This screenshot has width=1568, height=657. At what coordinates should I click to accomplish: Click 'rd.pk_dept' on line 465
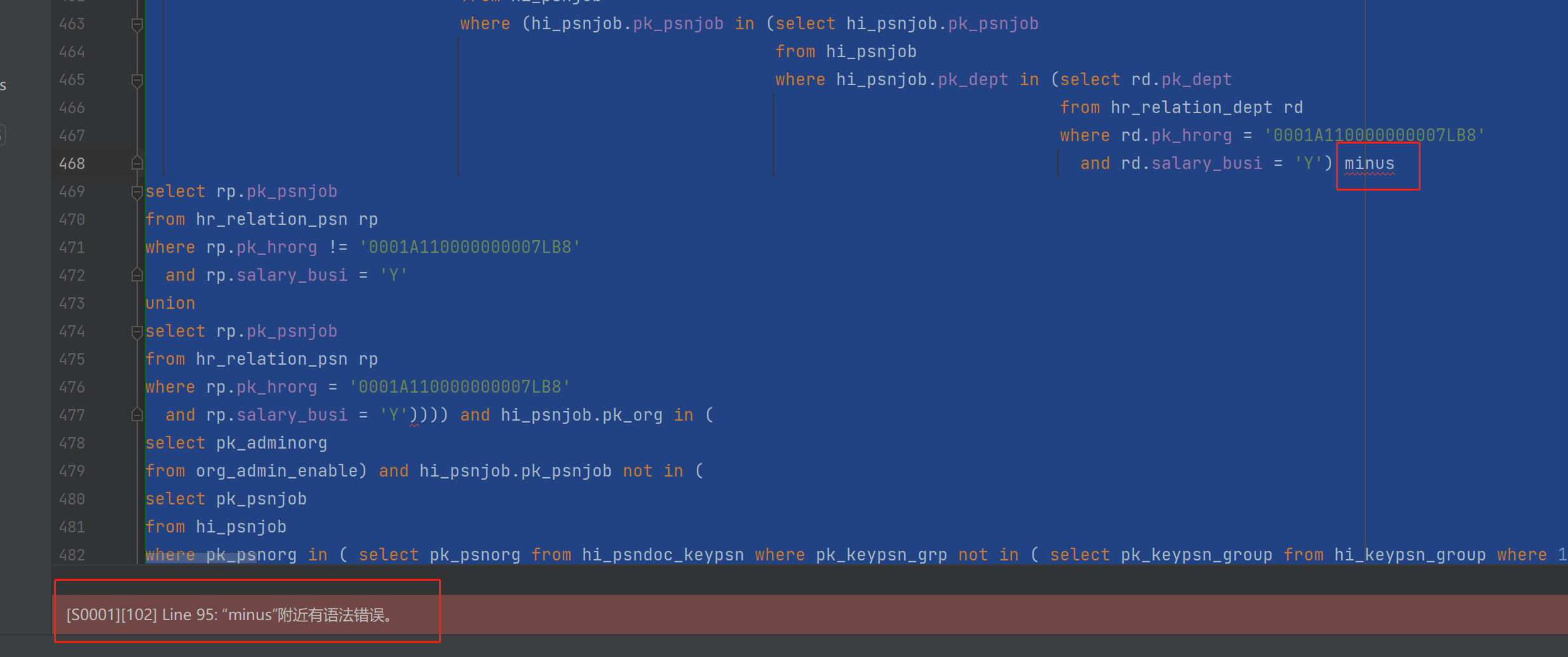point(1181,79)
